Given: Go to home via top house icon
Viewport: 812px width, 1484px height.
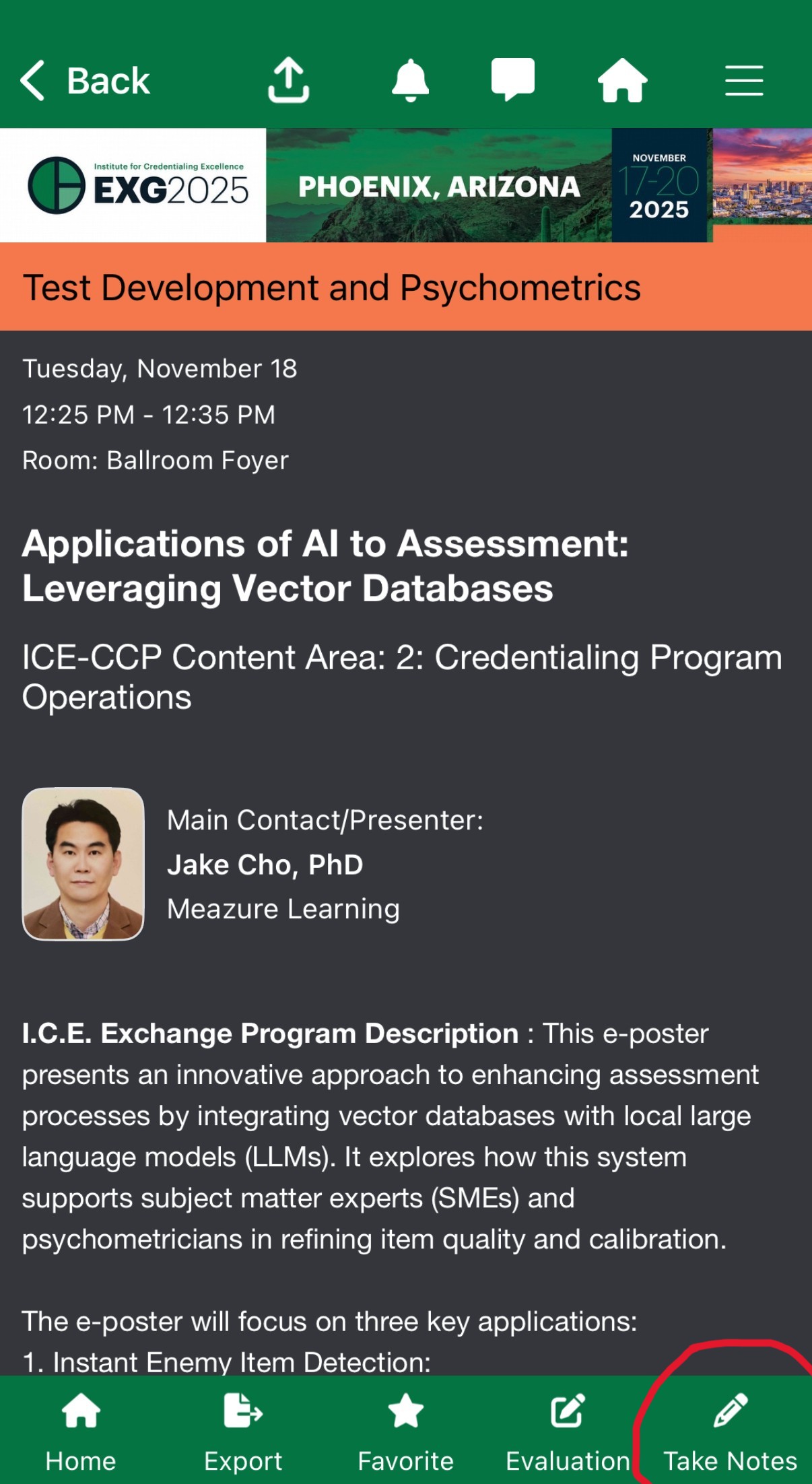Looking at the screenshot, I should (x=622, y=80).
